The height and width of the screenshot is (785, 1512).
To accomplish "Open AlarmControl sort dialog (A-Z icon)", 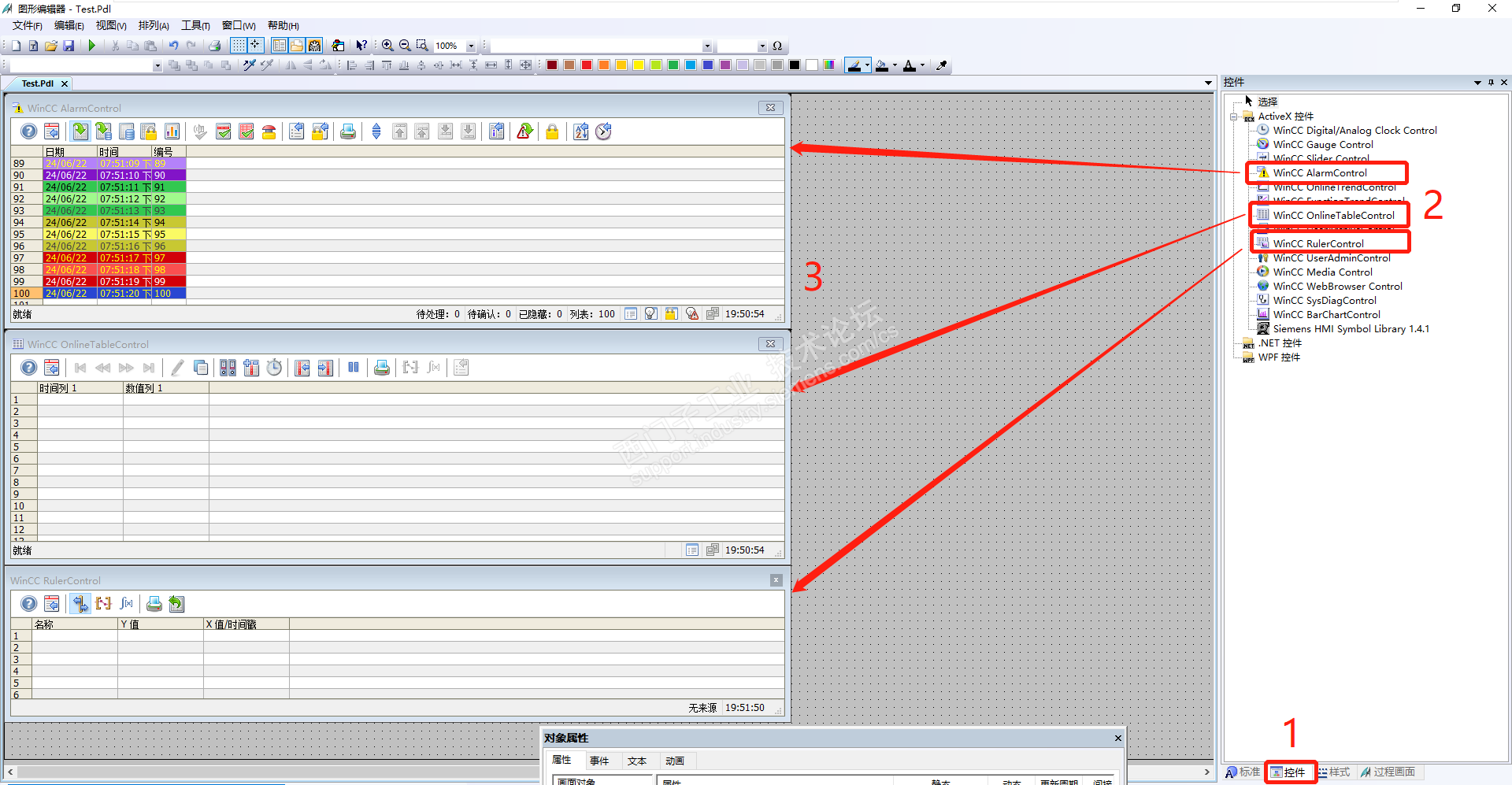I will tap(580, 131).
